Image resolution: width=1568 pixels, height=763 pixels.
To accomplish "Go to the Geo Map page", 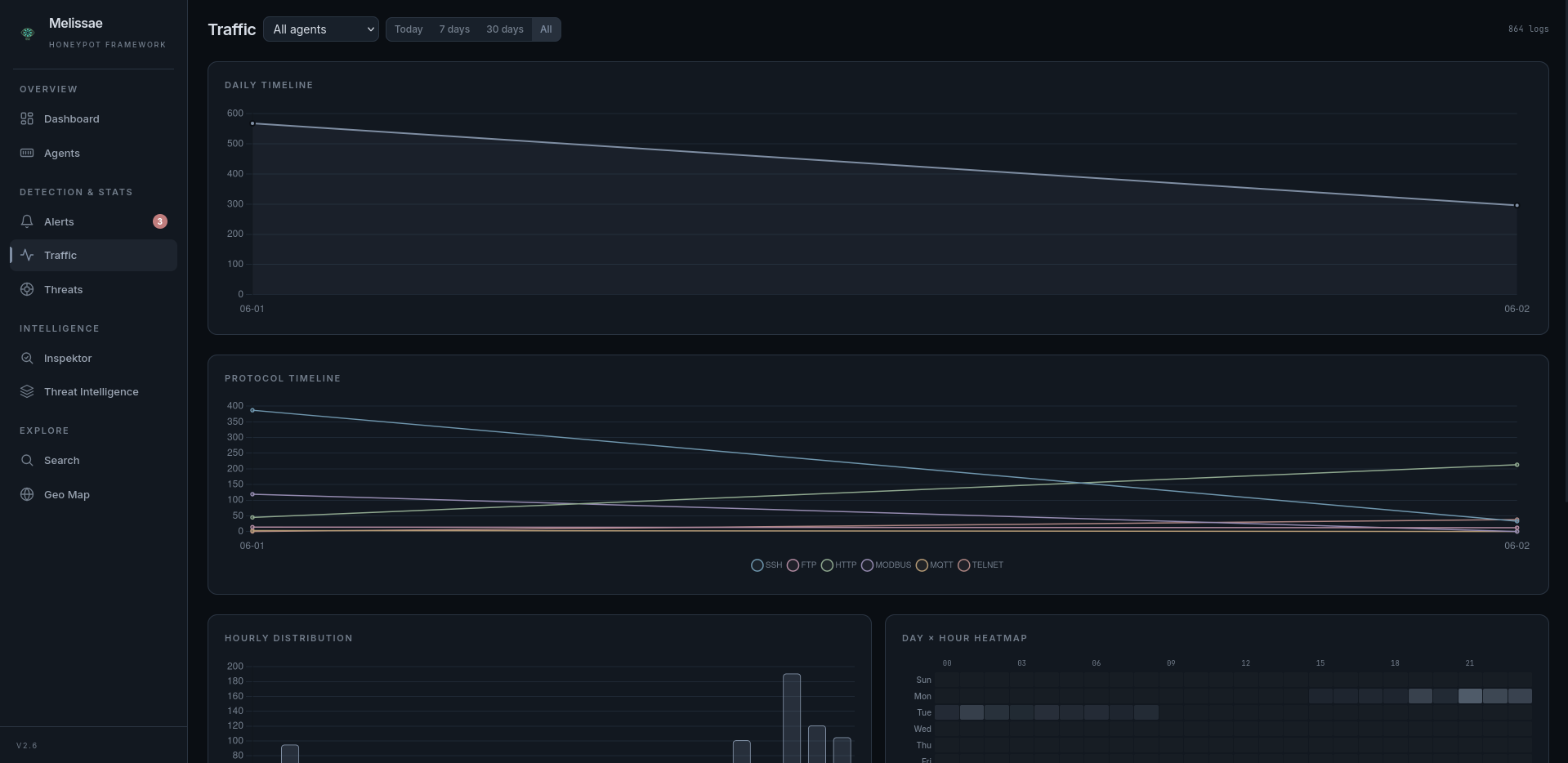I will tap(94, 494).
